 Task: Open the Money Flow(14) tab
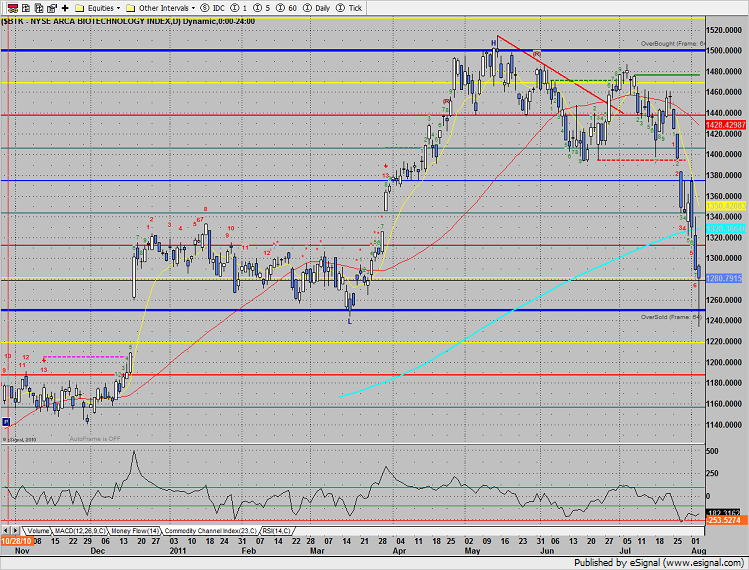tap(135, 531)
